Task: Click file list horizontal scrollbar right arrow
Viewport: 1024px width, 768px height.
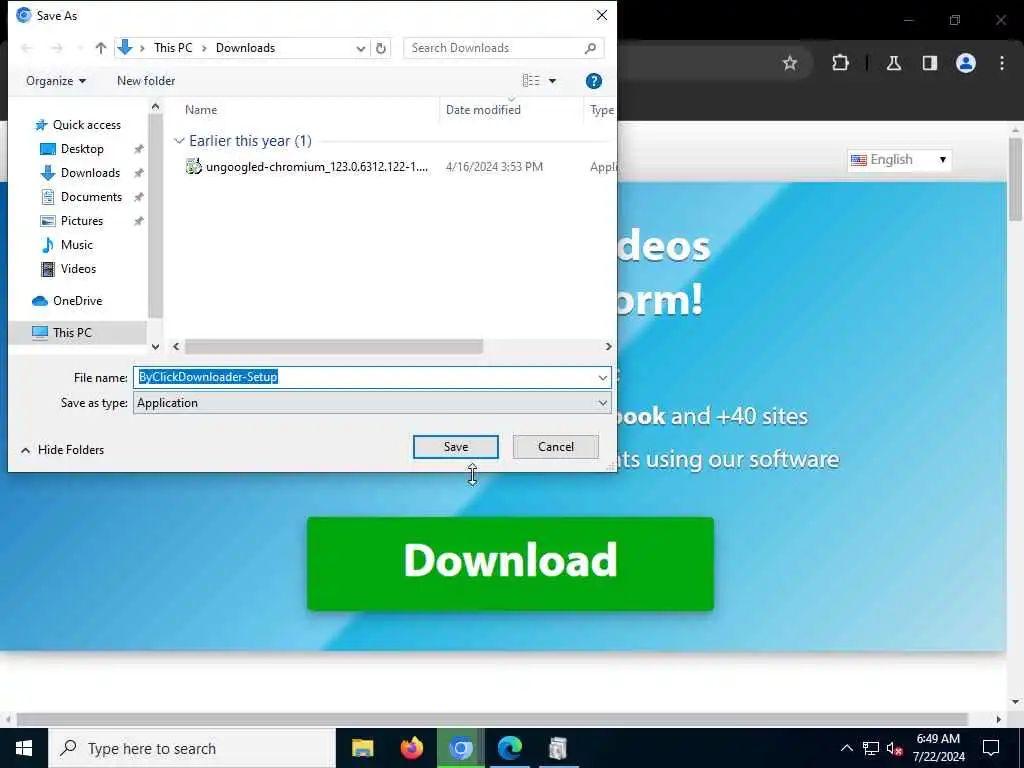Action: [x=608, y=347]
